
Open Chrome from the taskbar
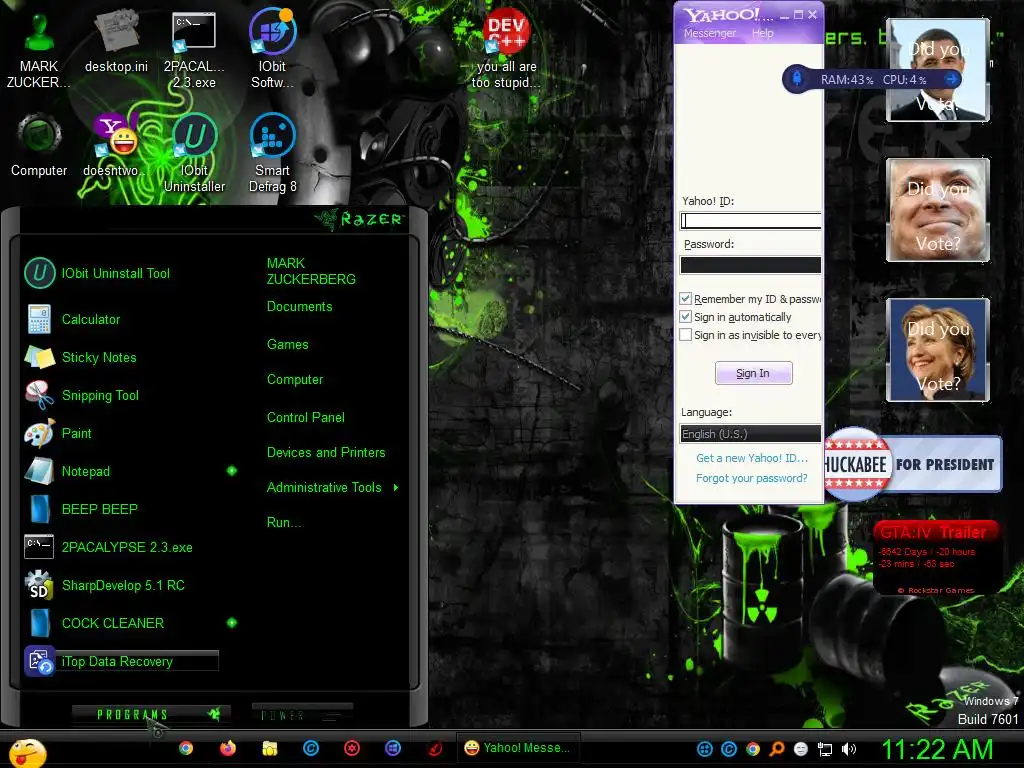(186, 748)
